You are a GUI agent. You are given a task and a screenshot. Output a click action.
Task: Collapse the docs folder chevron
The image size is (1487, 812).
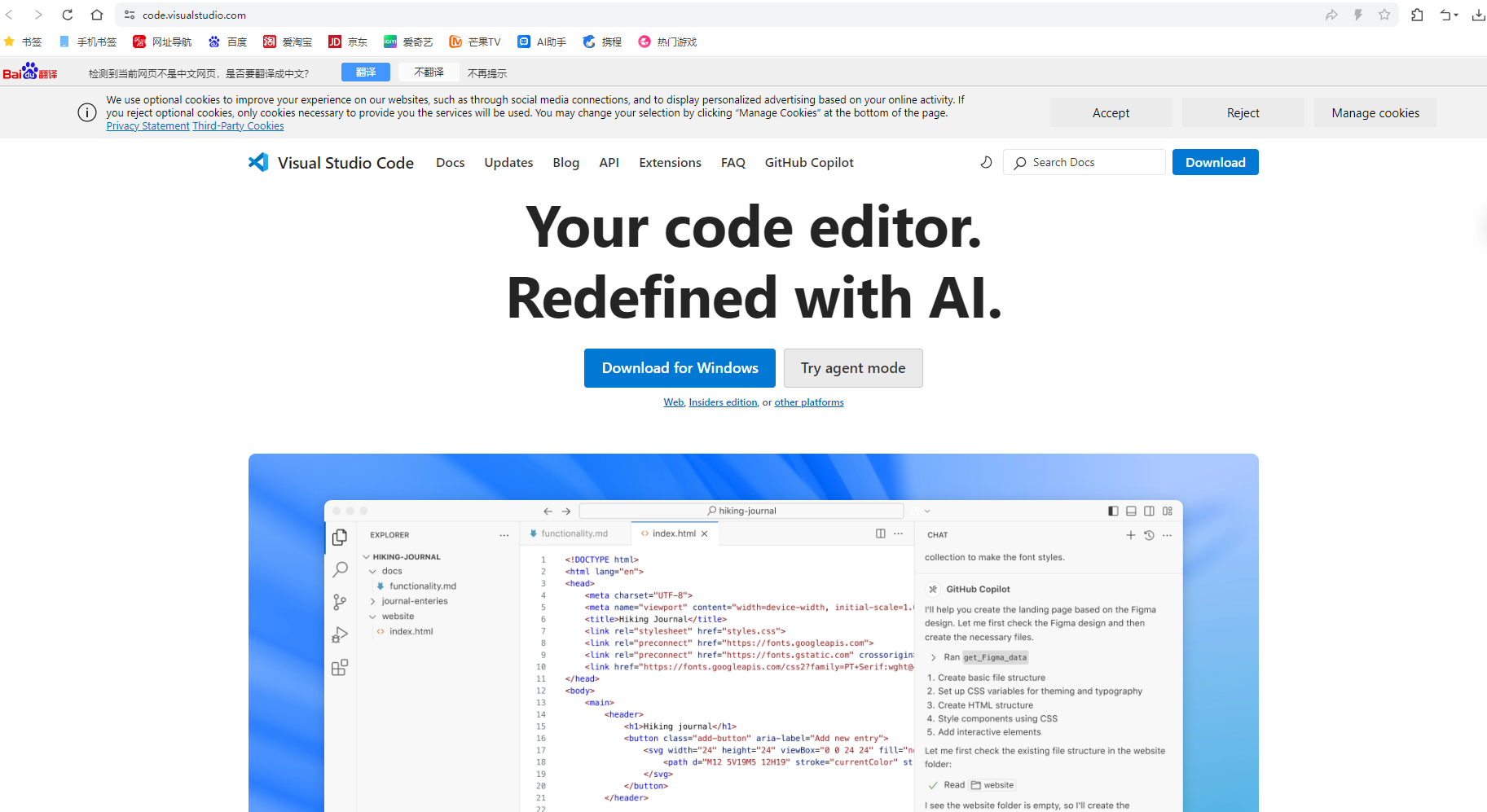(373, 572)
